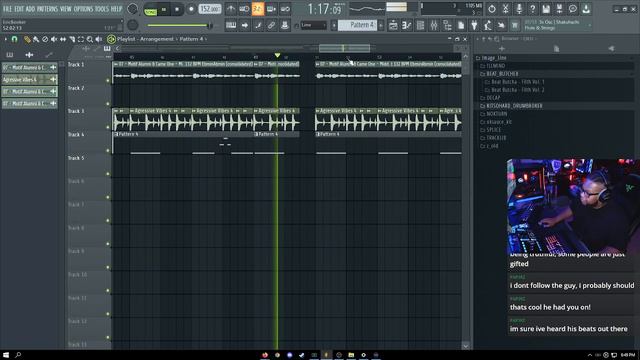The height and width of the screenshot is (360, 640).
Task: Open the VIEW menu
Action: [x=66, y=9]
